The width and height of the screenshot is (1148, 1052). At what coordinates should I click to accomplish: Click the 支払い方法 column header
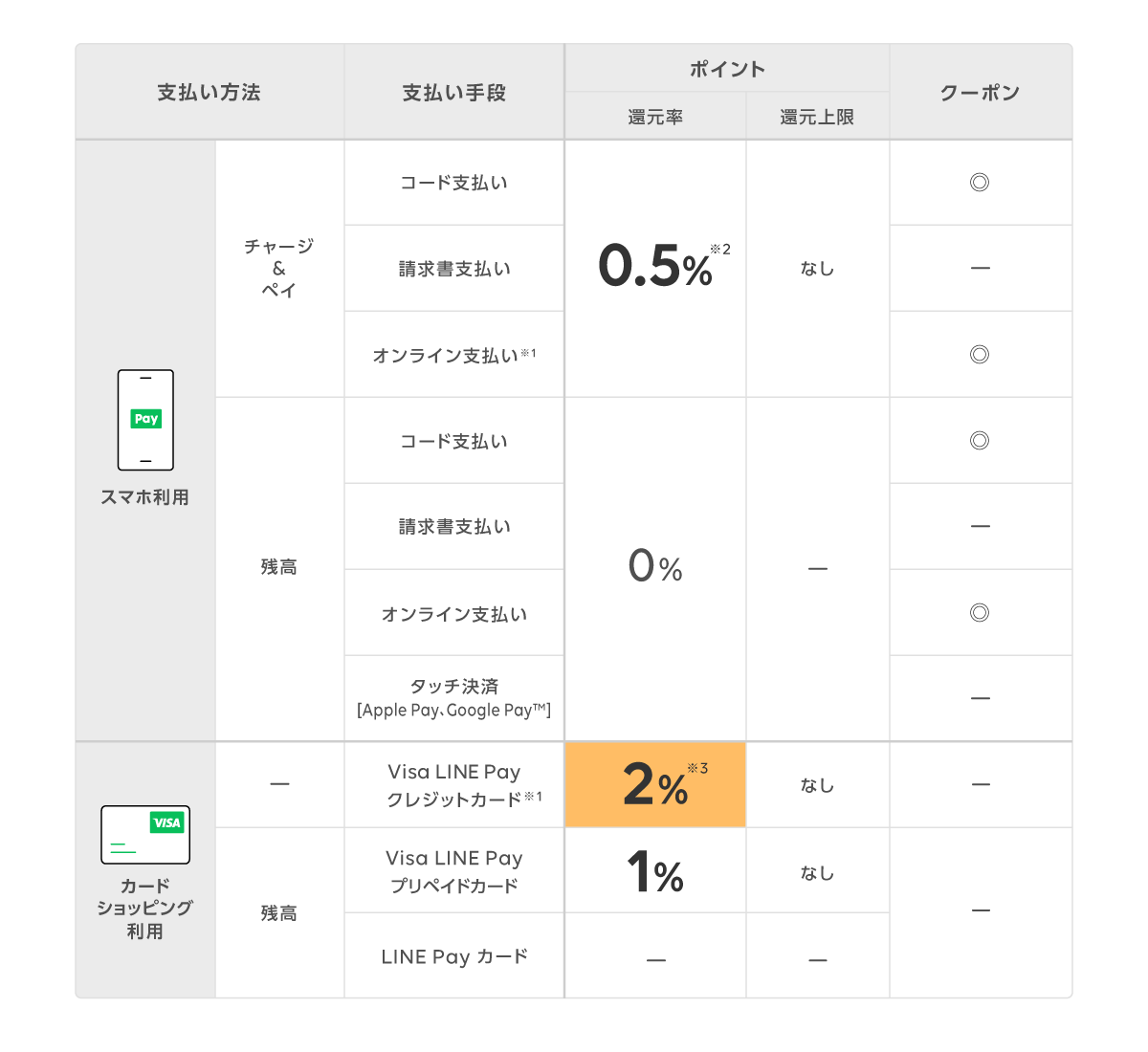pyautogui.click(x=209, y=93)
